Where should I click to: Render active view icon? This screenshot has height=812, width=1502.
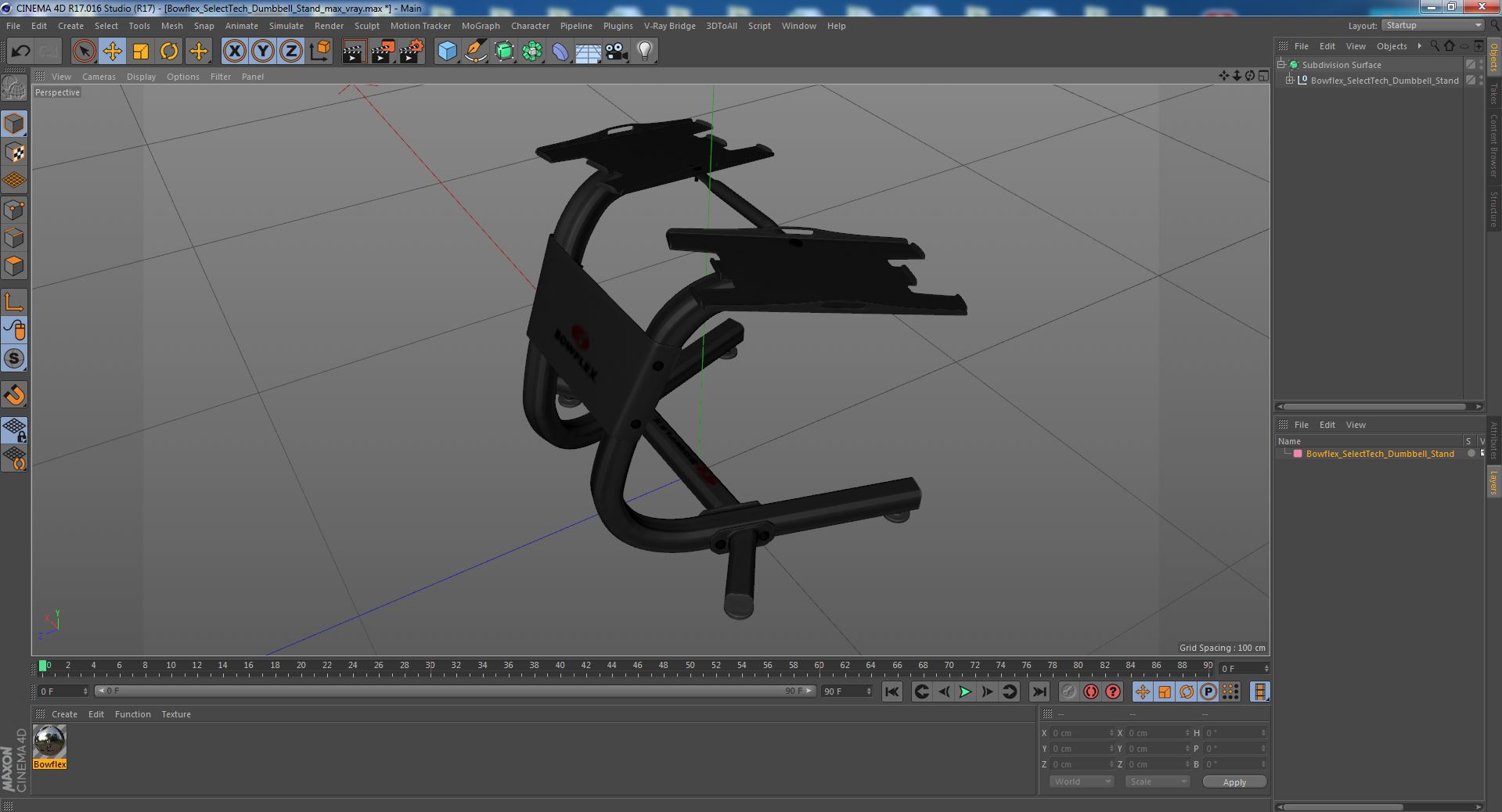pos(354,52)
